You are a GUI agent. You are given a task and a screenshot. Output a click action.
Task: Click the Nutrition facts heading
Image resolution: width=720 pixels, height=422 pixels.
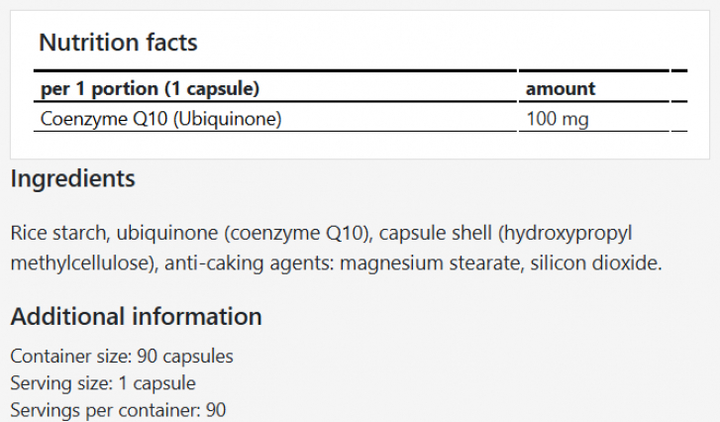tap(118, 42)
